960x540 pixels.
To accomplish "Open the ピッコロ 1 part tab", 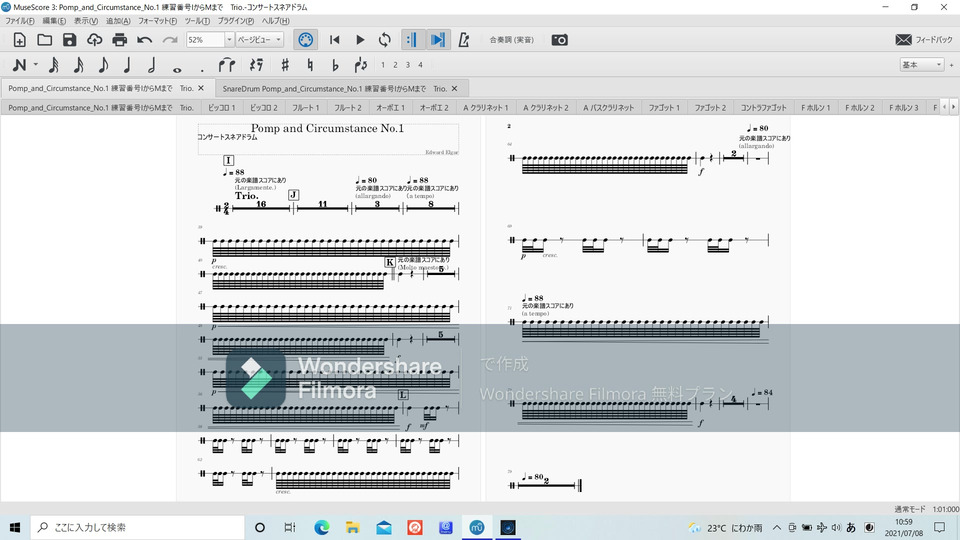I will pyautogui.click(x=222, y=108).
